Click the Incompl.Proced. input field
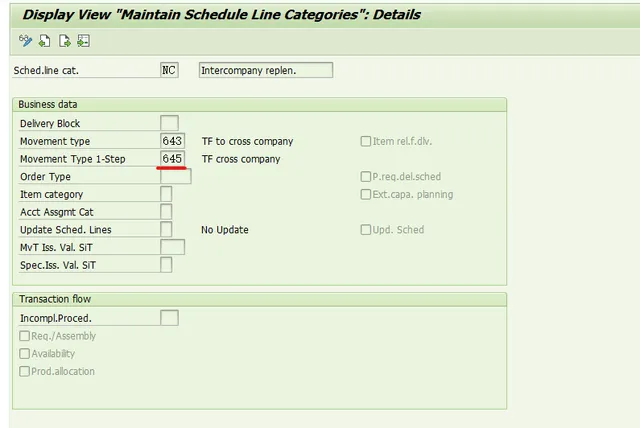The width and height of the screenshot is (640, 428). click(169, 318)
